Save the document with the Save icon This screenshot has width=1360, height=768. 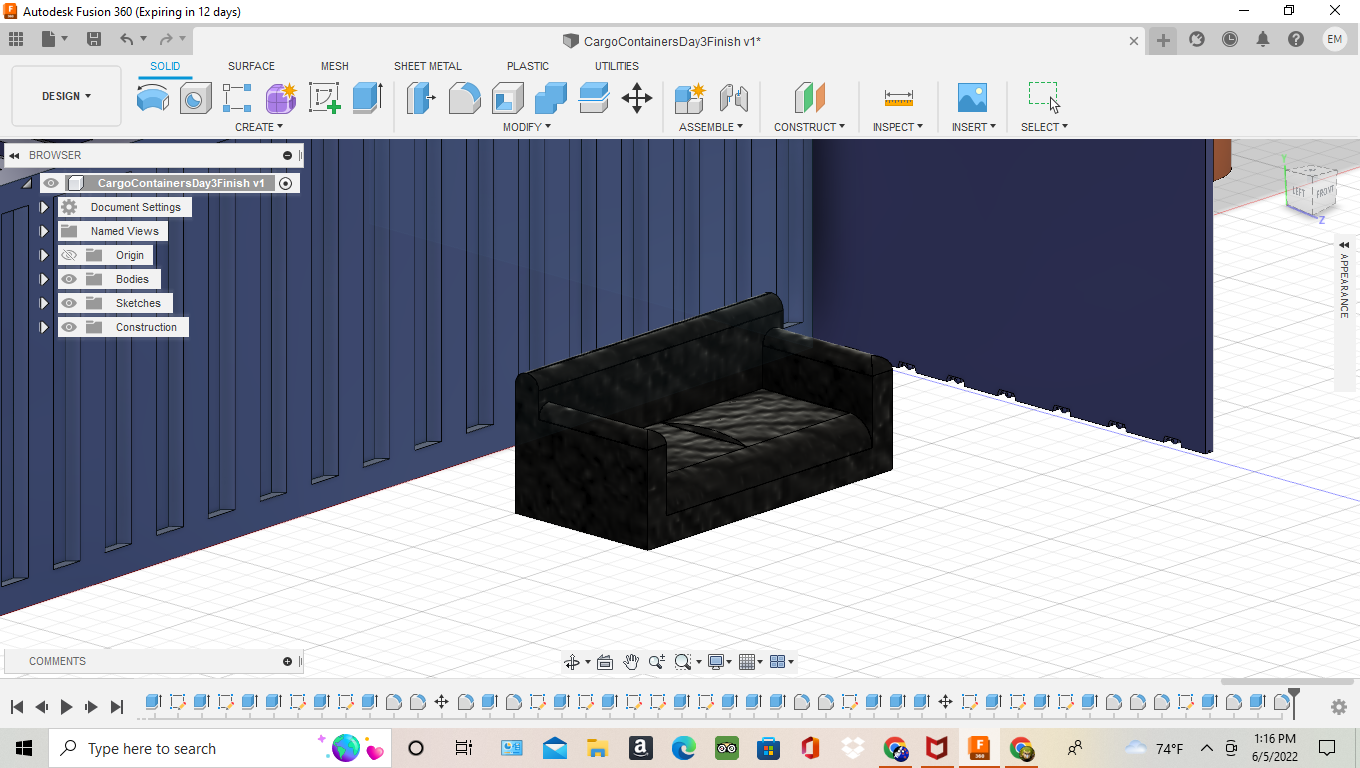point(94,39)
